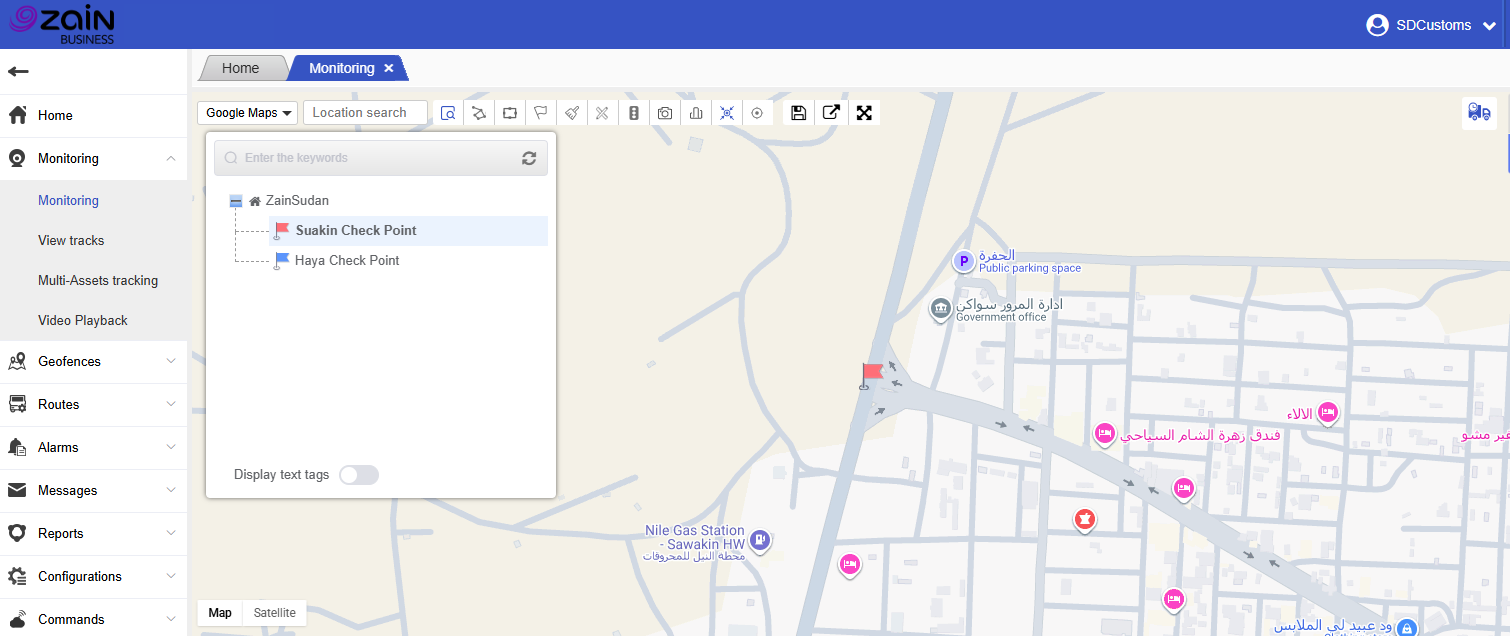Click the open in new window icon
Screen dimensions: 1510x636
pos(831,113)
